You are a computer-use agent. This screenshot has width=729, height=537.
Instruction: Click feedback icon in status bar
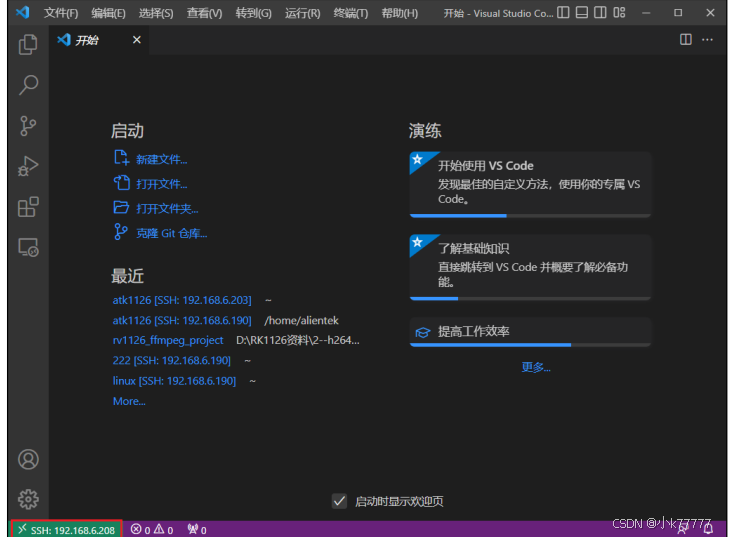(683, 529)
